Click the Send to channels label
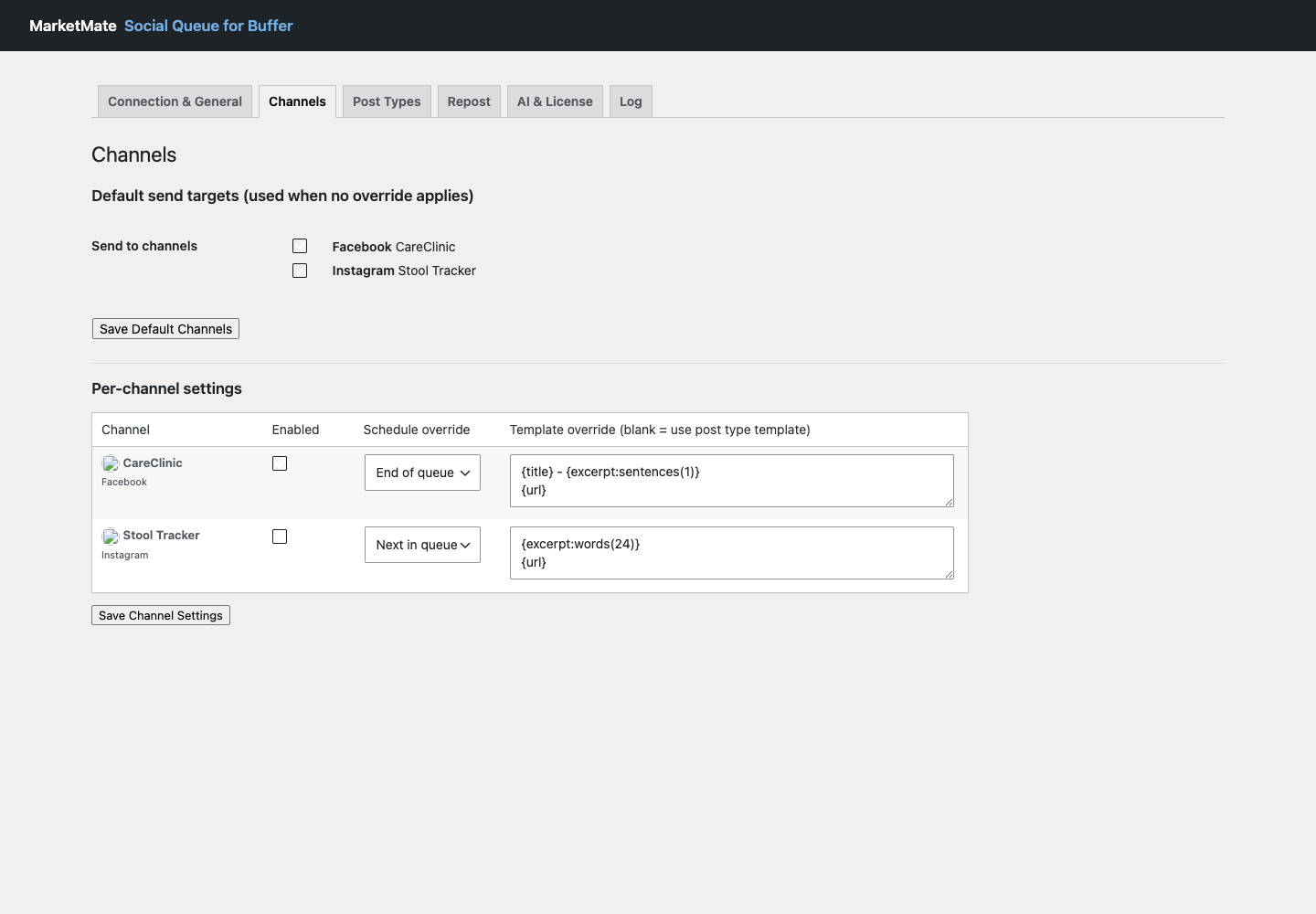The width and height of the screenshot is (1316, 914). coord(144,246)
